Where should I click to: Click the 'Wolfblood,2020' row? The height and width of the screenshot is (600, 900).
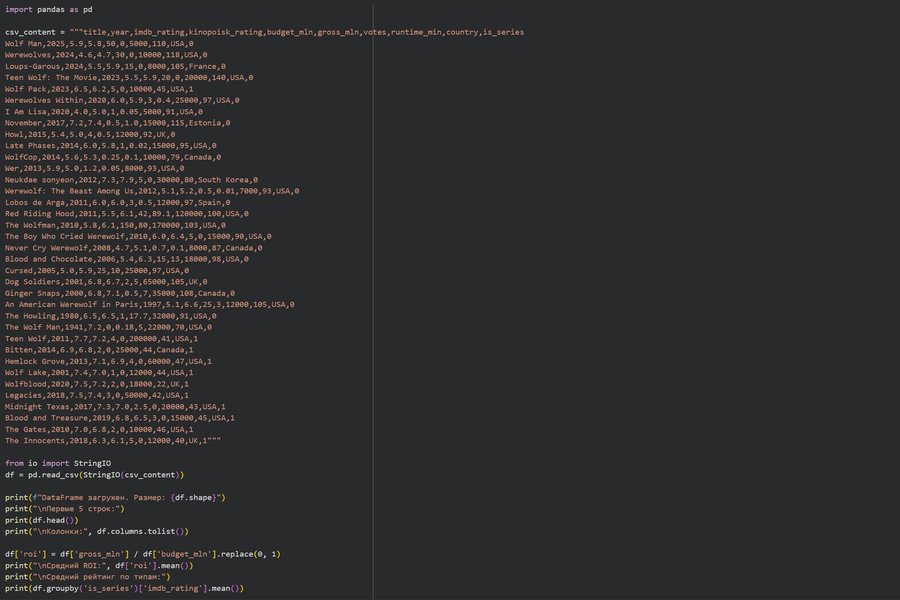[97, 384]
